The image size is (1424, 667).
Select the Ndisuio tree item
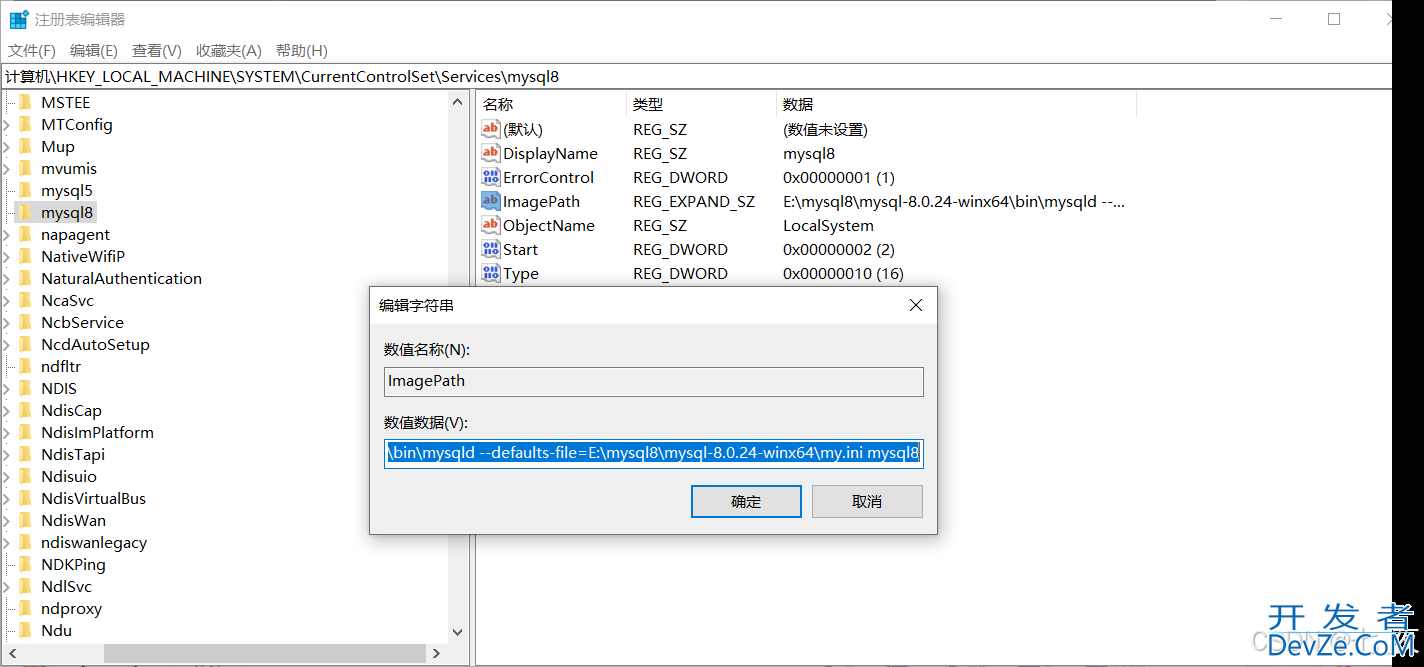[x=69, y=476]
